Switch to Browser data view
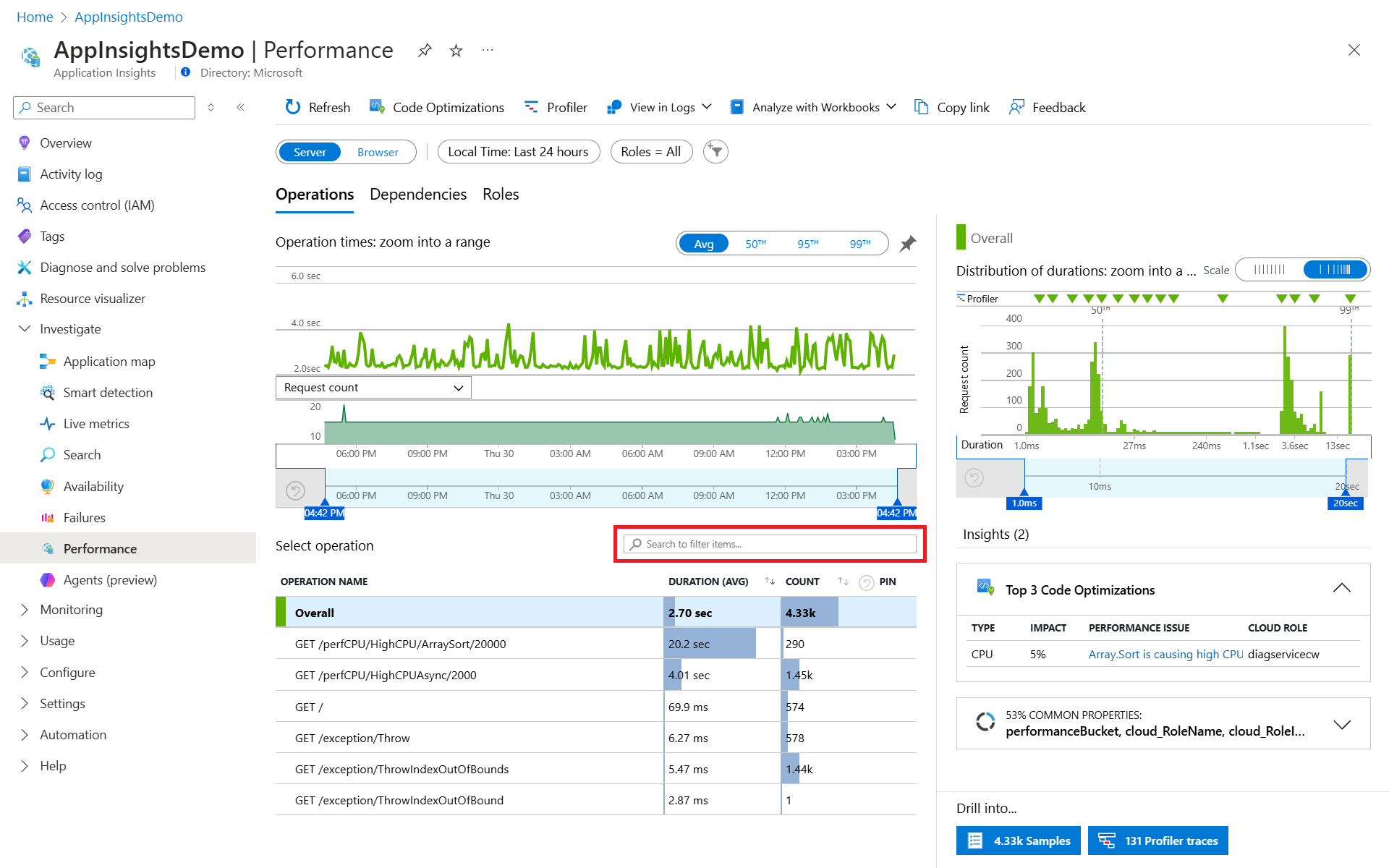1389x868 pixels. [x=378, y=152]
